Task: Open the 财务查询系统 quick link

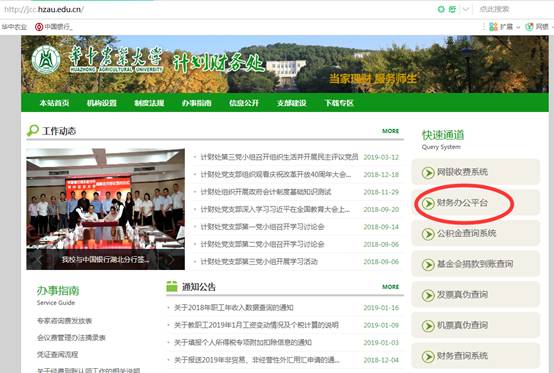Action: tap(476, 356)
